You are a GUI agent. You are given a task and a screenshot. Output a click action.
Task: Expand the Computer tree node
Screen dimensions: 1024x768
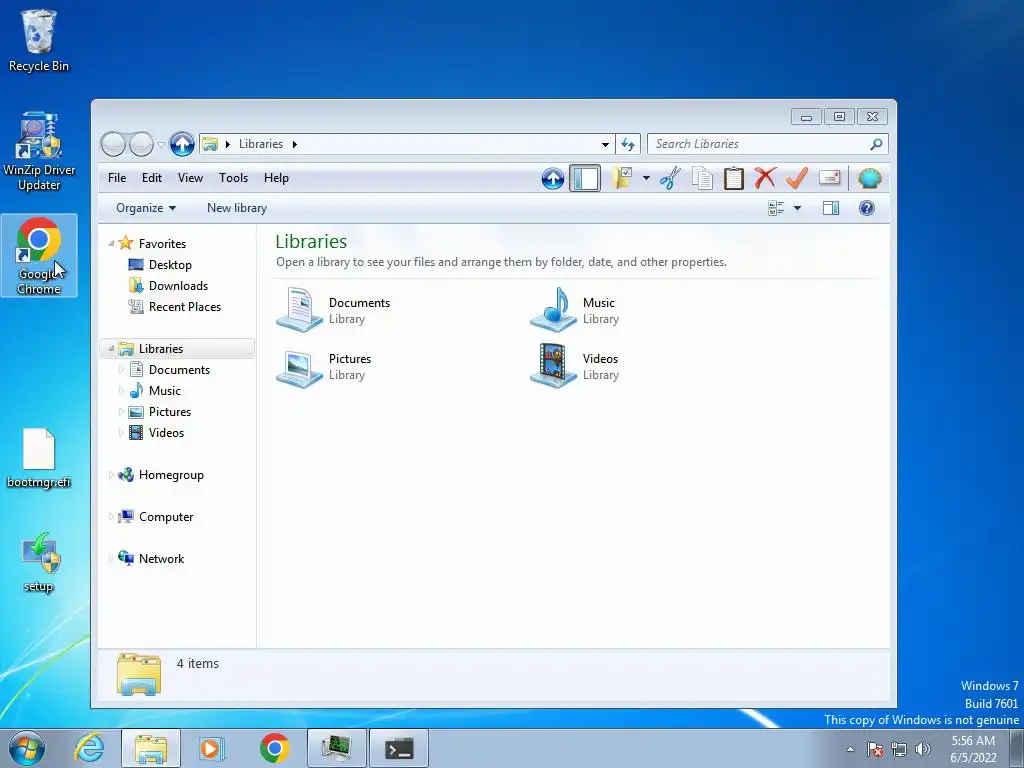111,517
